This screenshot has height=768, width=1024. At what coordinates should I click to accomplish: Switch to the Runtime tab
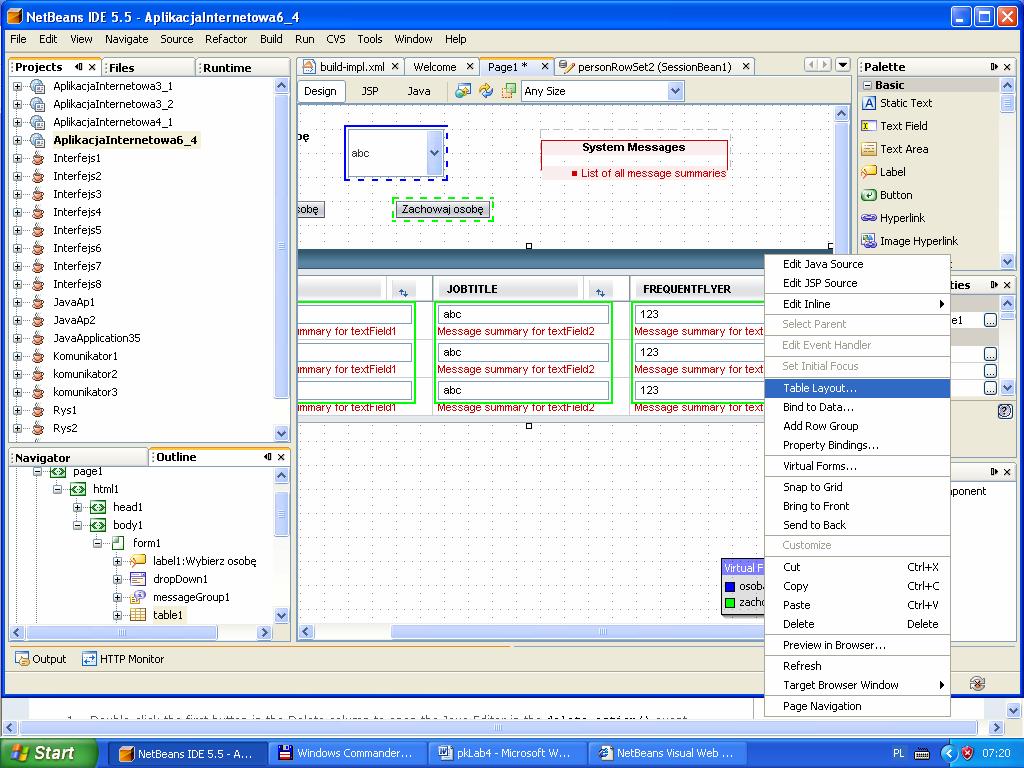pos(243,67)
